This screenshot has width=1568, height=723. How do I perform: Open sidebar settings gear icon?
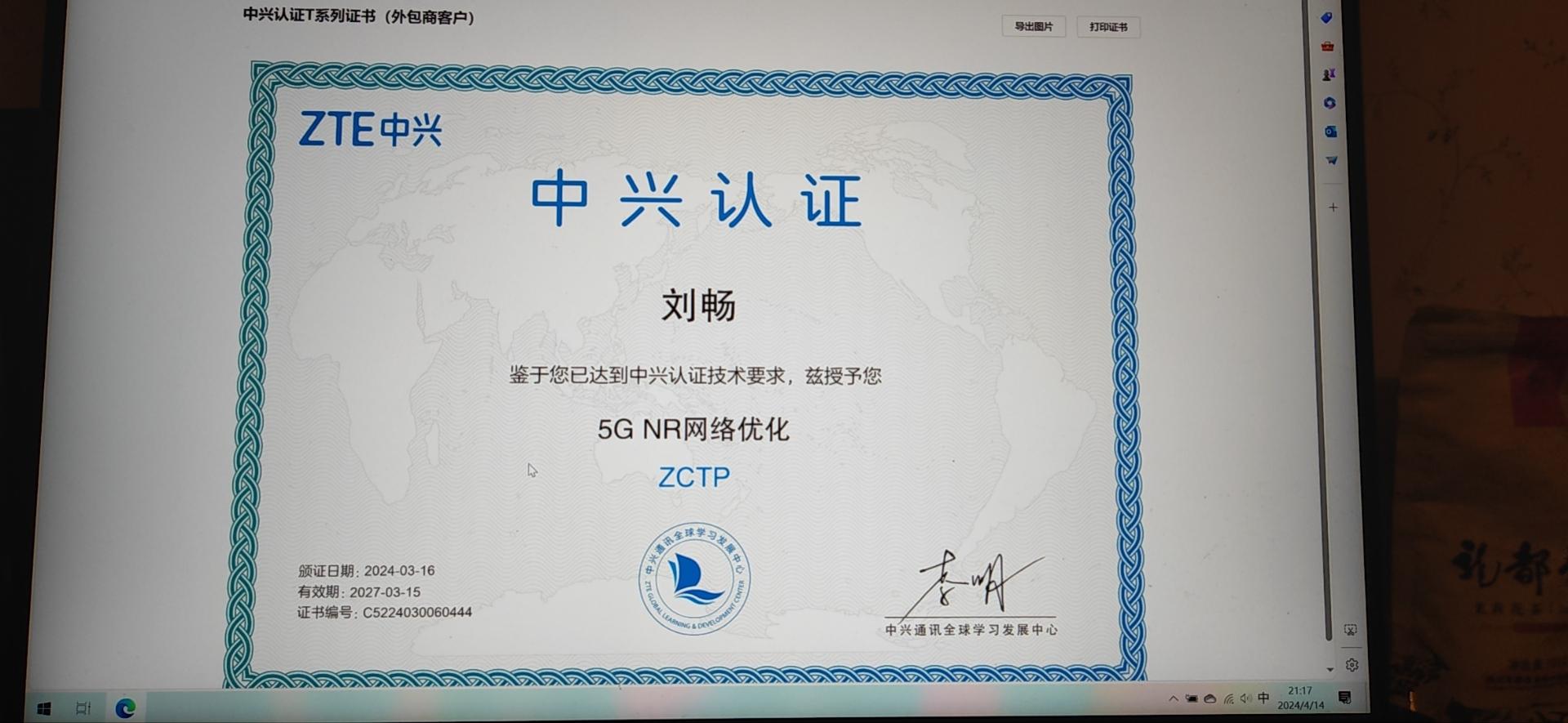tap(1352, 665)
